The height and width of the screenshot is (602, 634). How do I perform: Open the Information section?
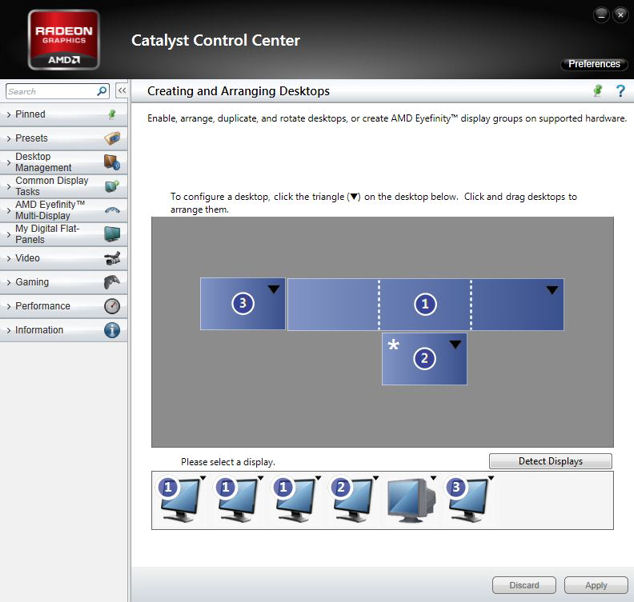63,330
